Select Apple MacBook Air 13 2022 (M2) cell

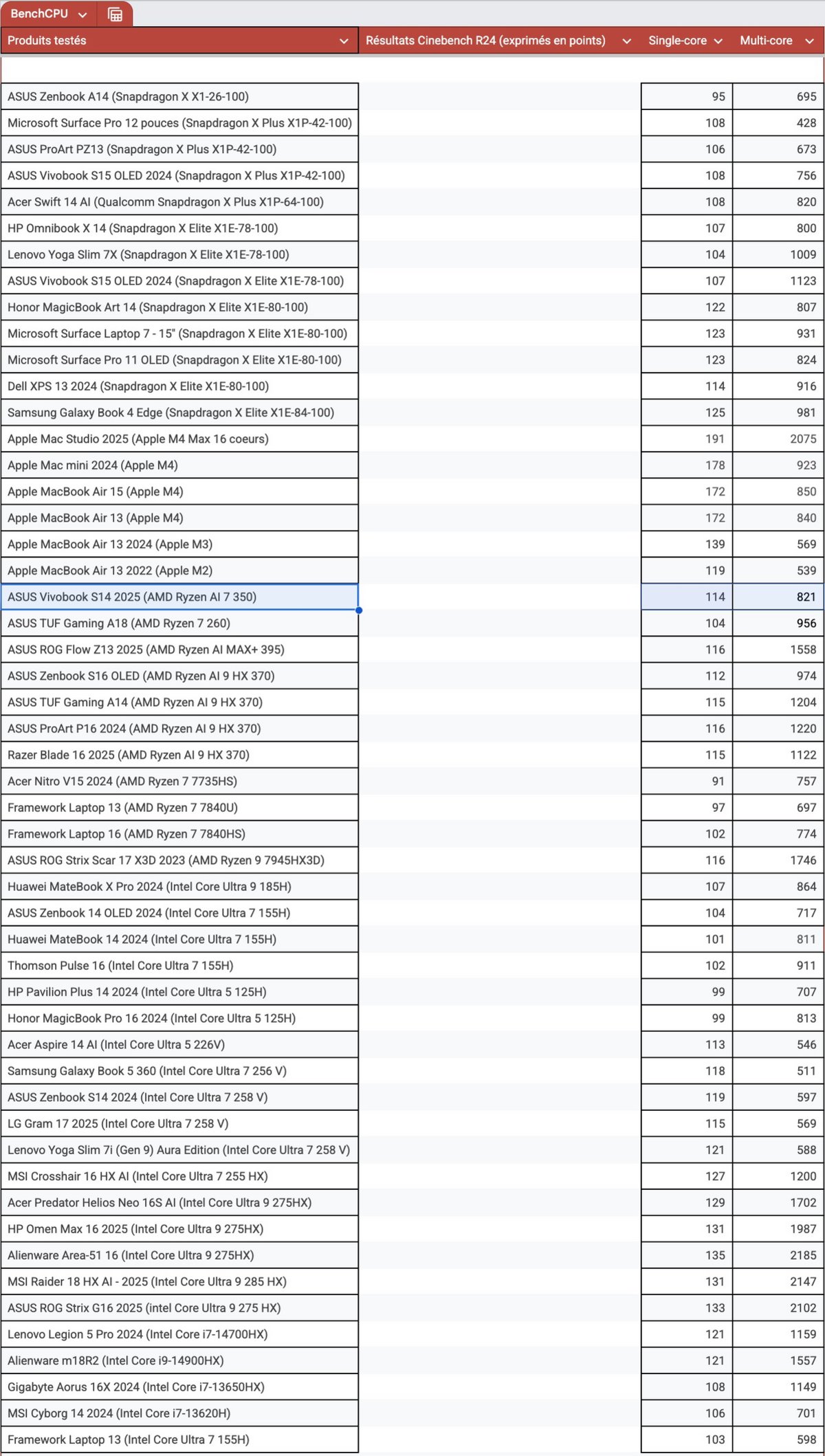pyautogui.click(x=179, y=571)
